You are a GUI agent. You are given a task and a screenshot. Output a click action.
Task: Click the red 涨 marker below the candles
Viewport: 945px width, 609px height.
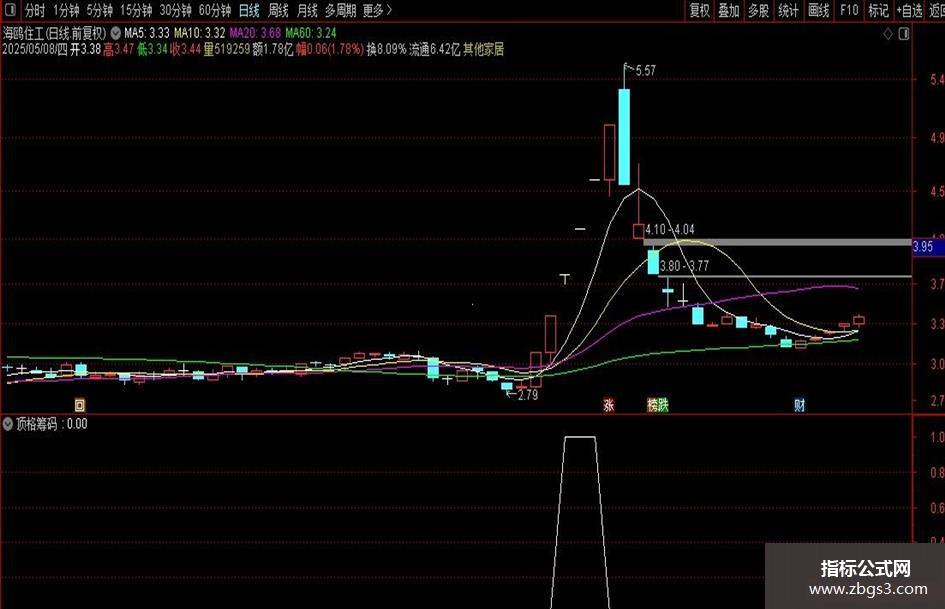click(609, 405)
